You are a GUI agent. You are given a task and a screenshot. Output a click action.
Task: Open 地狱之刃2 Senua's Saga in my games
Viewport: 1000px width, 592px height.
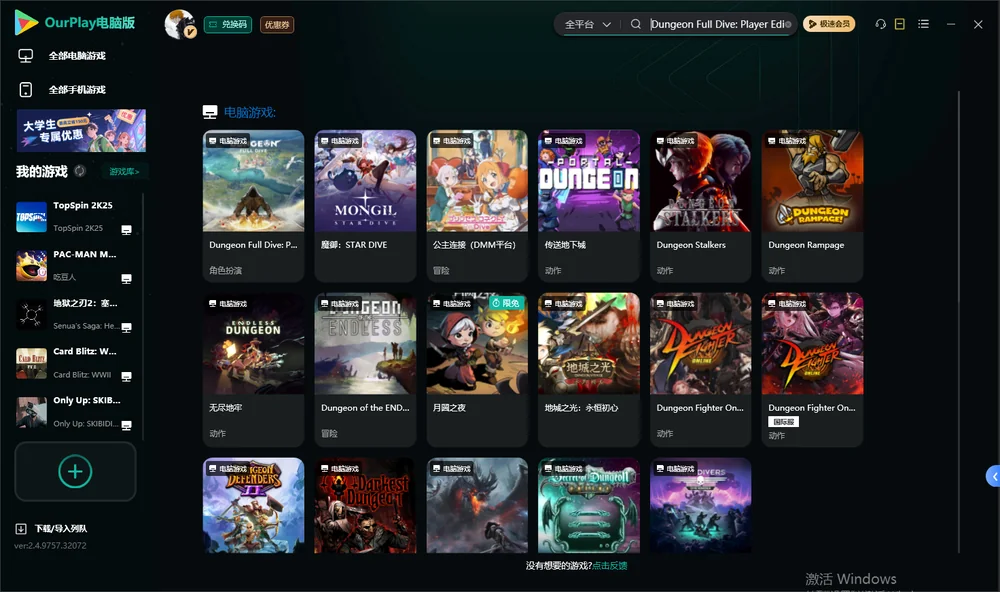click(75, 314)
